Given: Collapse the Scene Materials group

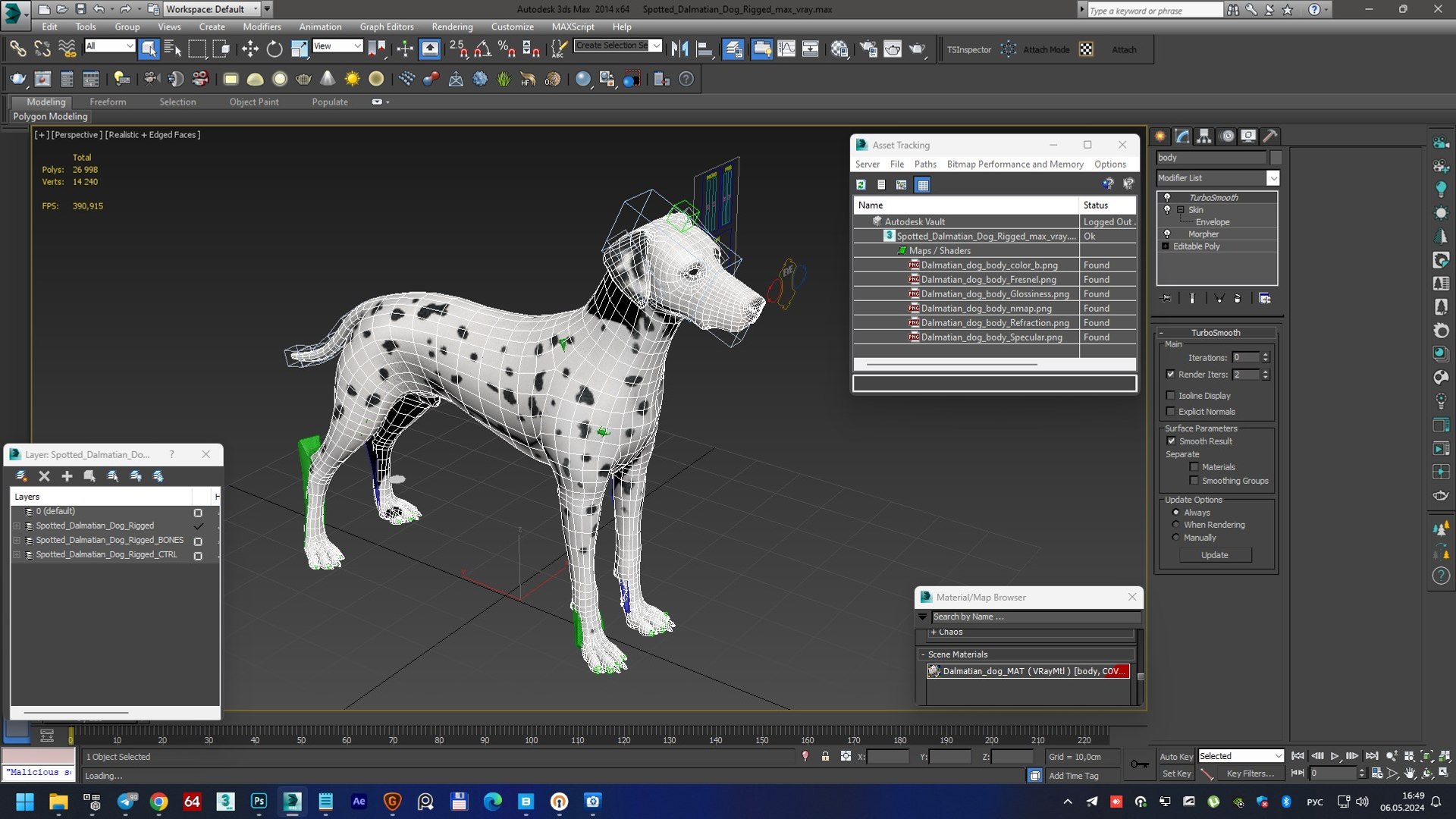Looking at the screenshot, I should click(x=923, y=654).
